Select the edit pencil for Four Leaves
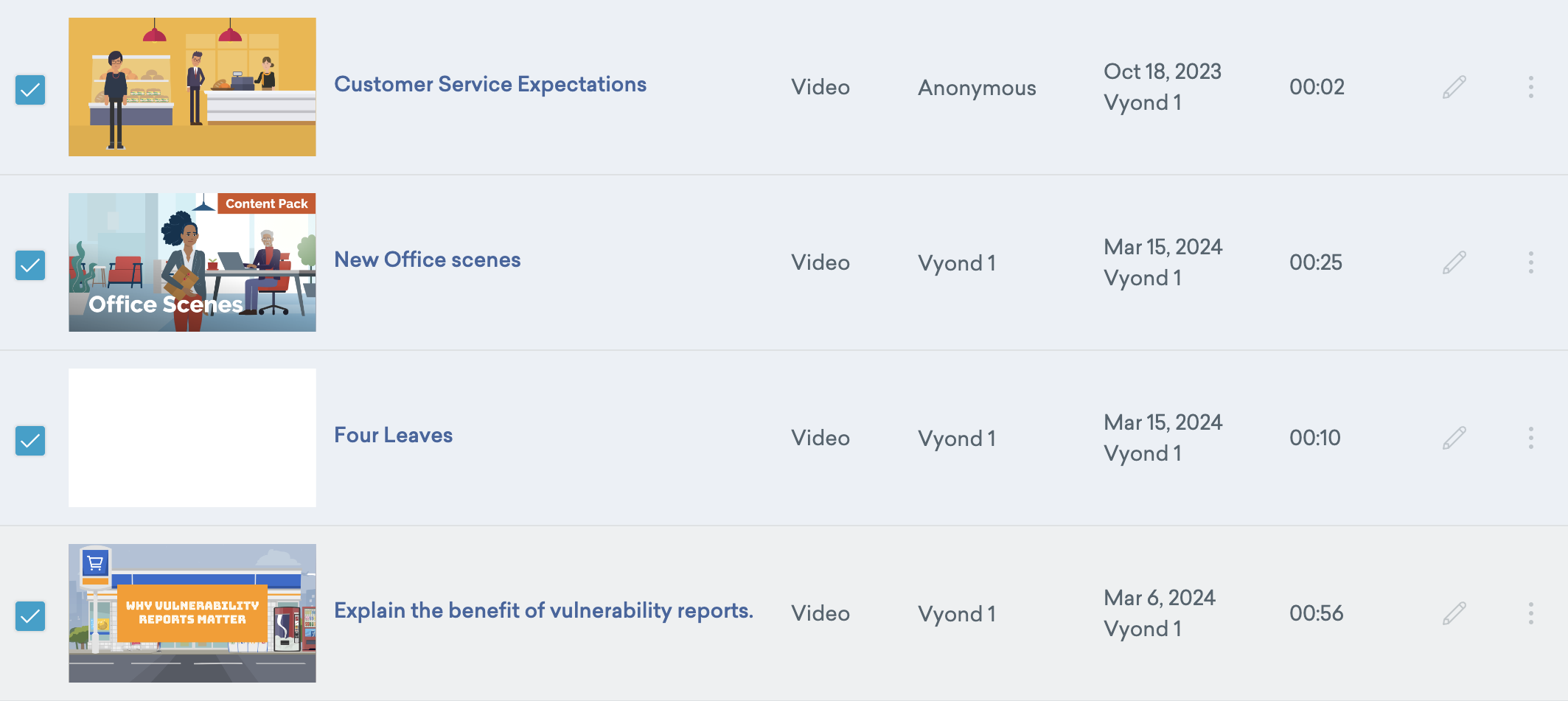1568x701 pixels. 1453,437
